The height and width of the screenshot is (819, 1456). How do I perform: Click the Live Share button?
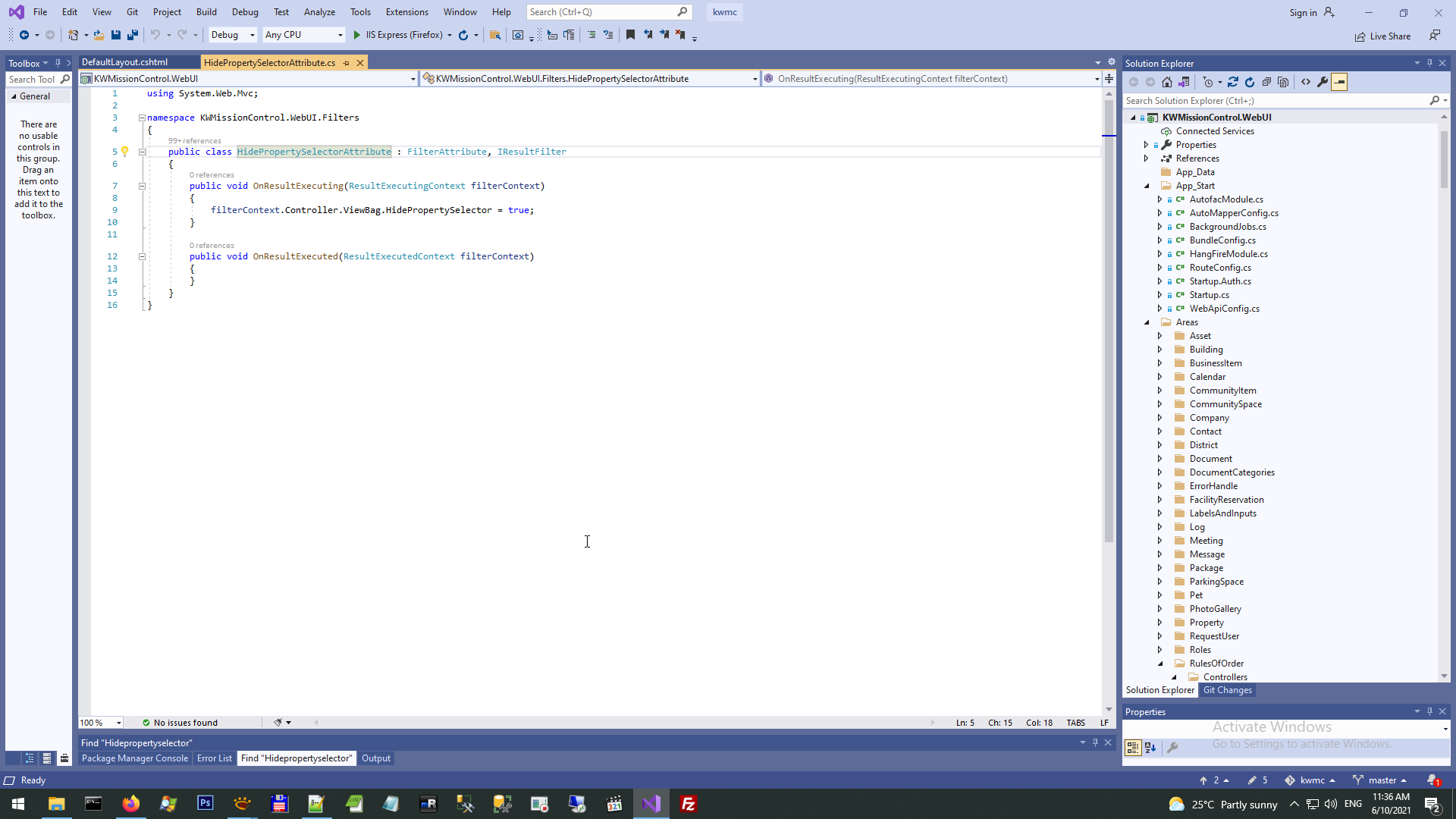click(x=1382, y=36)
